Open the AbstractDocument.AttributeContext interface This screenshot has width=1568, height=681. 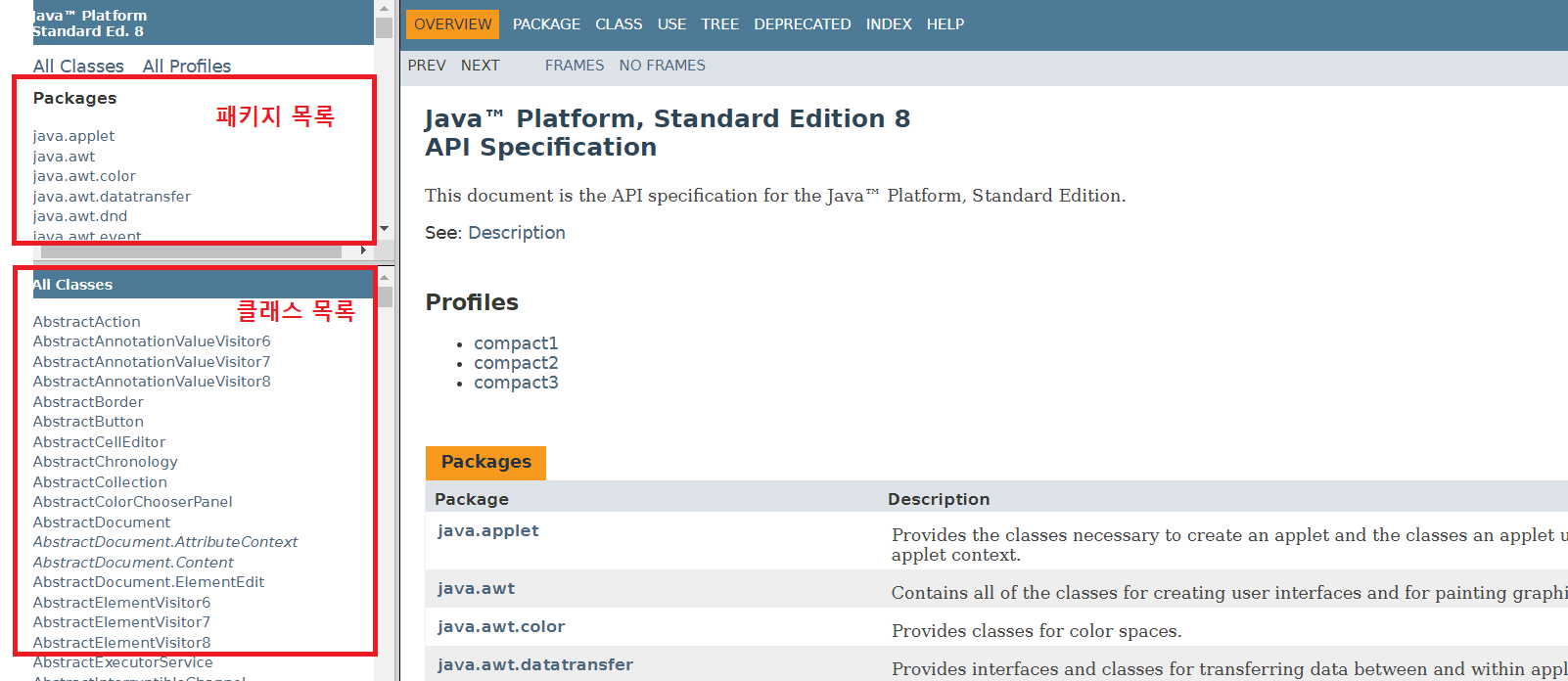(165, 542)
